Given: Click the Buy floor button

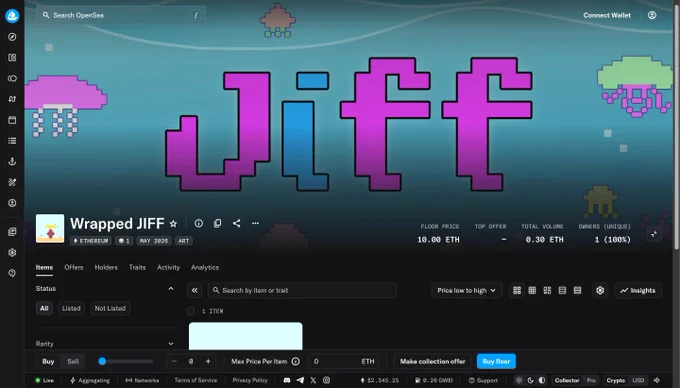Looking at the screenshot, I should (496, 362).
